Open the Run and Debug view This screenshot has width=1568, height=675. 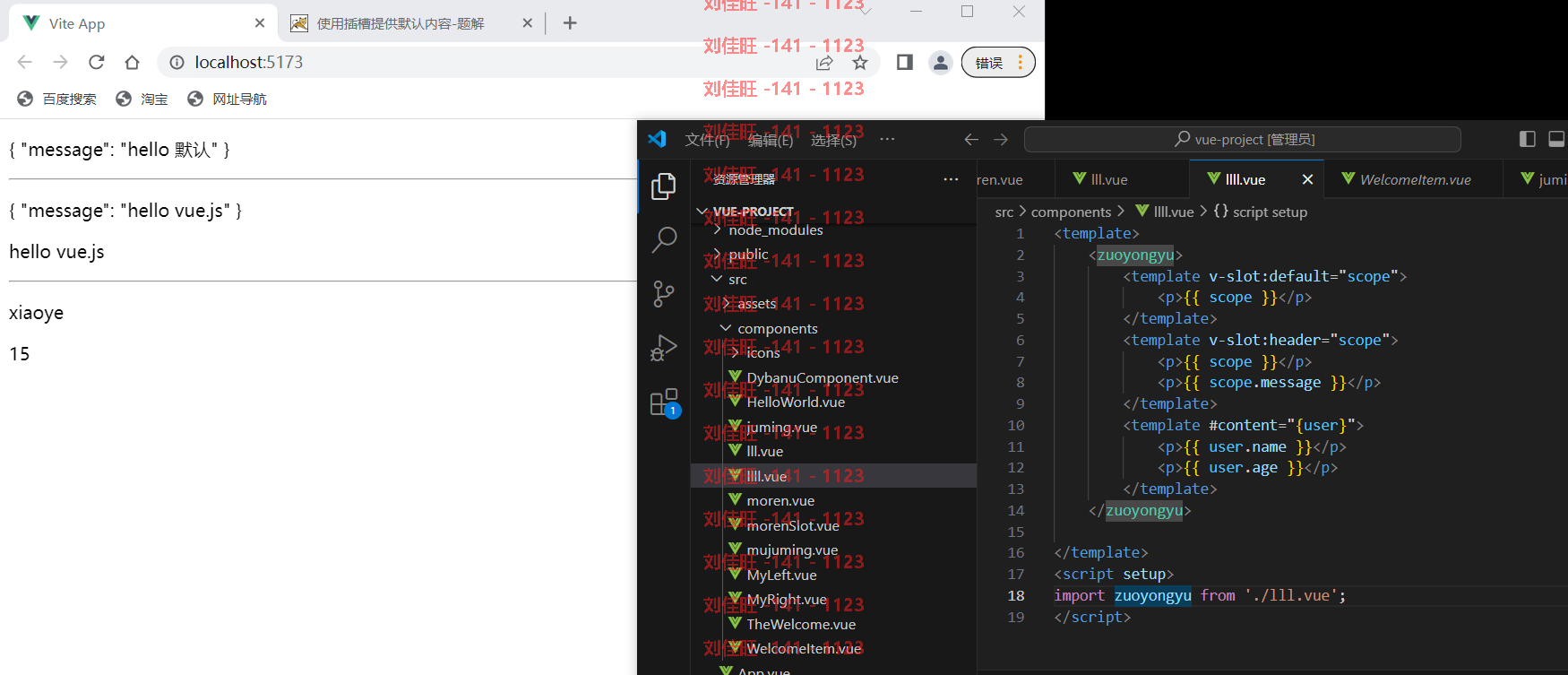pos(664,348)
